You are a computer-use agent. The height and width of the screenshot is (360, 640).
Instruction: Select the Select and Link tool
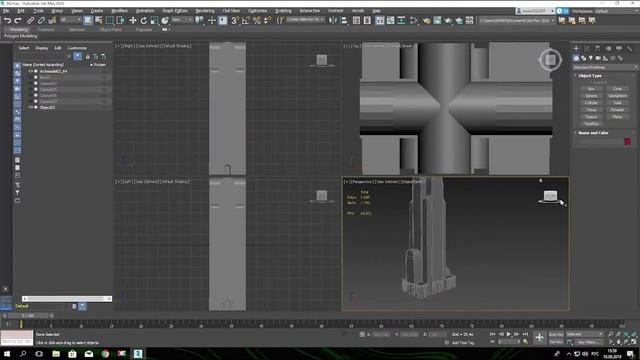pos(31,20)
